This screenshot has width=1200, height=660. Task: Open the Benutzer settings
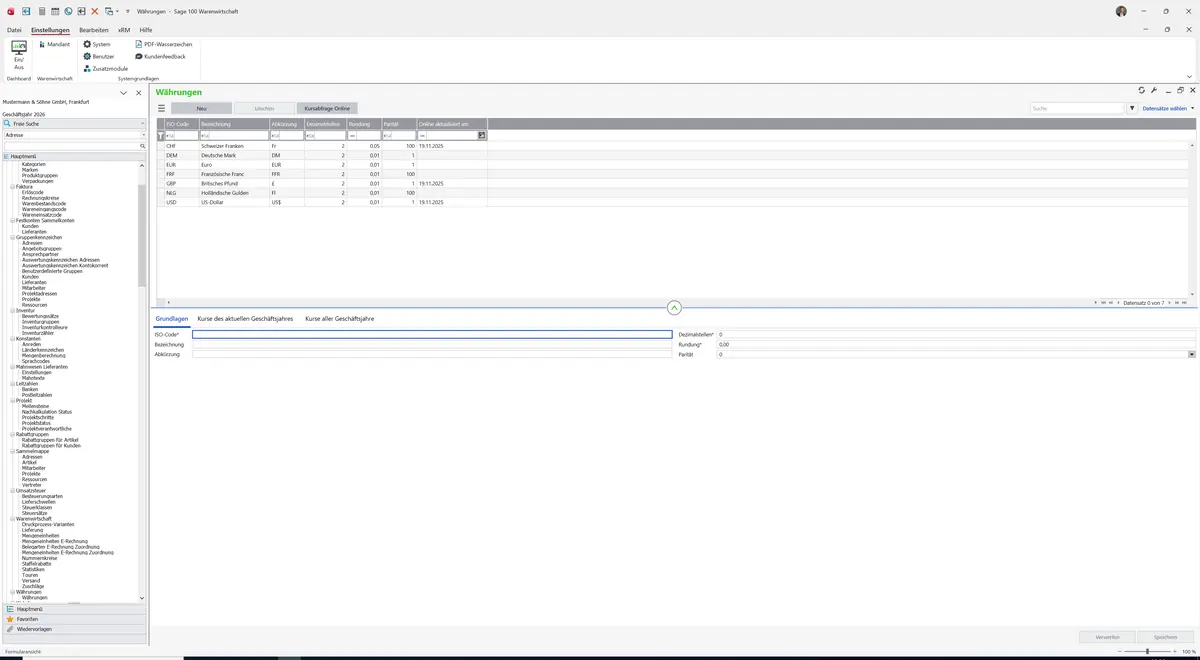[99, 56]
